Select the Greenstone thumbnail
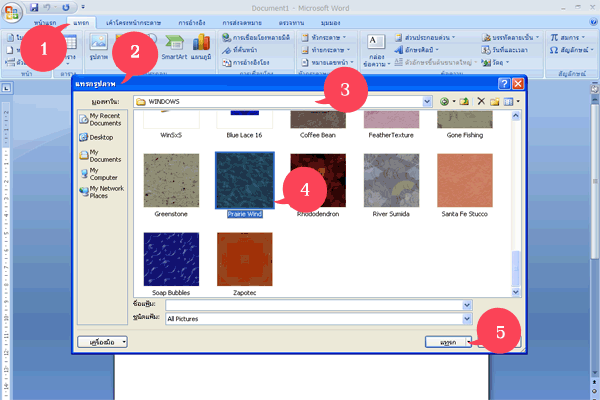 click(171, 180)
